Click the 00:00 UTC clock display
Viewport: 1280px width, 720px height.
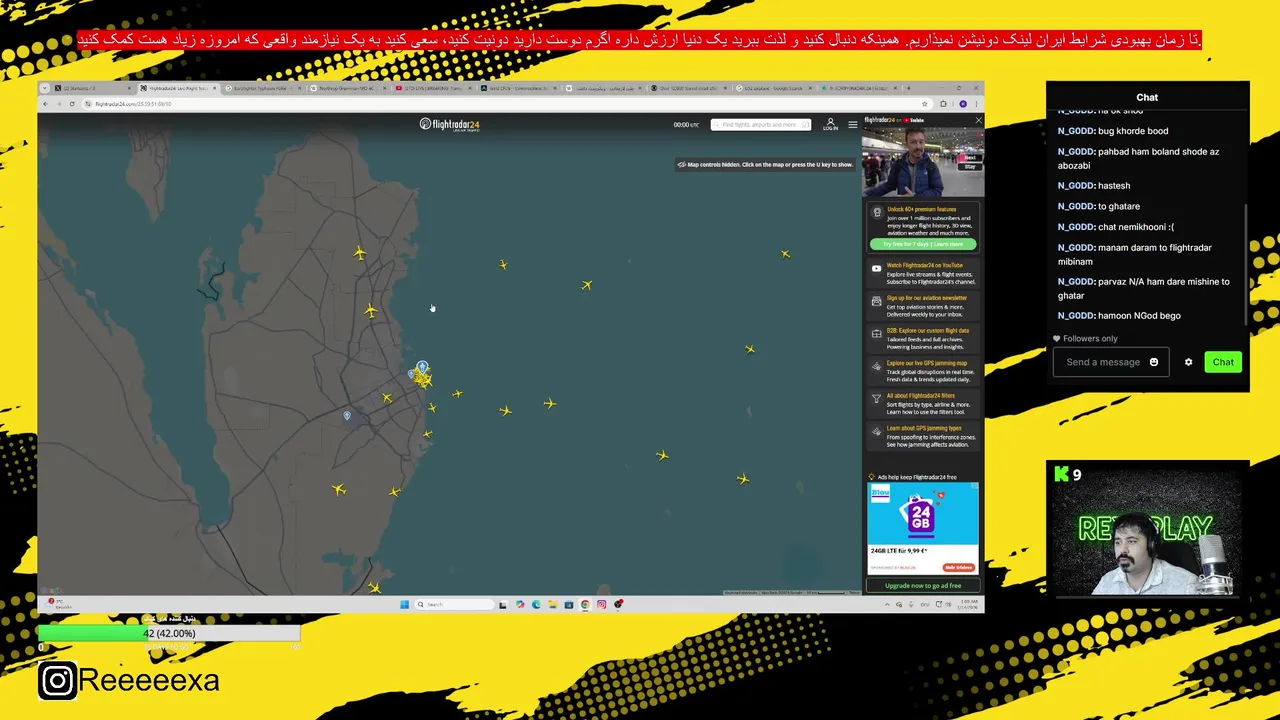point(686,125)
